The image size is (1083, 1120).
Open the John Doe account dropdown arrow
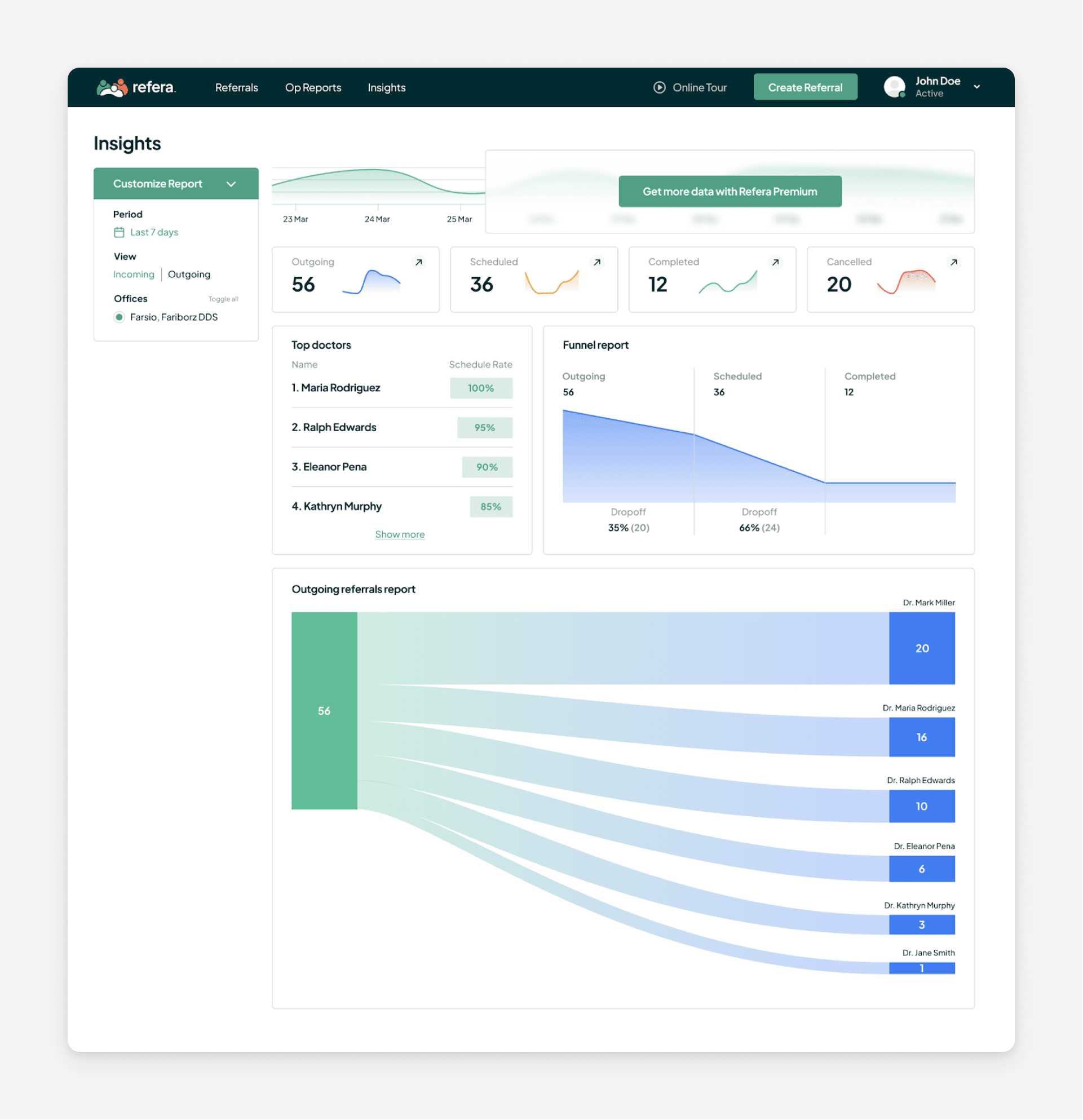(976, 87)
